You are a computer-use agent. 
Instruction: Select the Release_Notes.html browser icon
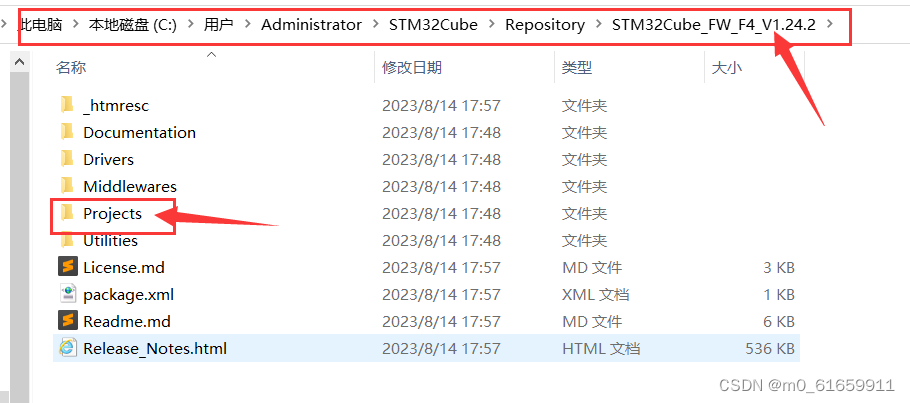(x=68, y=348)
